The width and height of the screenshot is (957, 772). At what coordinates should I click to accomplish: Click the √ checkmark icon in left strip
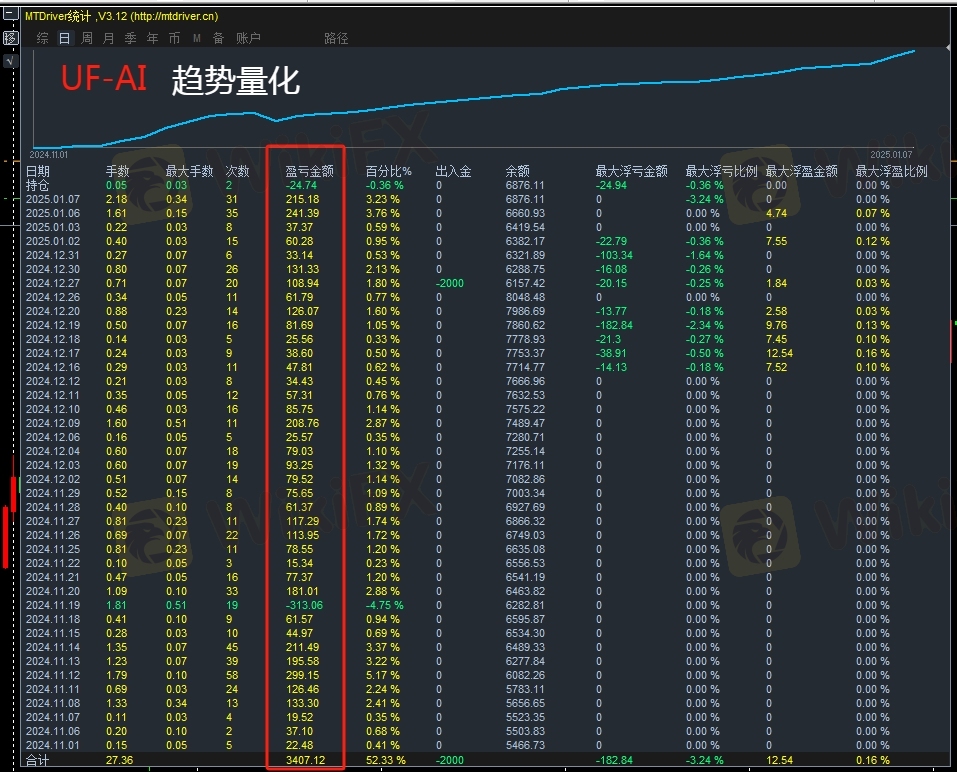pos(10,61)
